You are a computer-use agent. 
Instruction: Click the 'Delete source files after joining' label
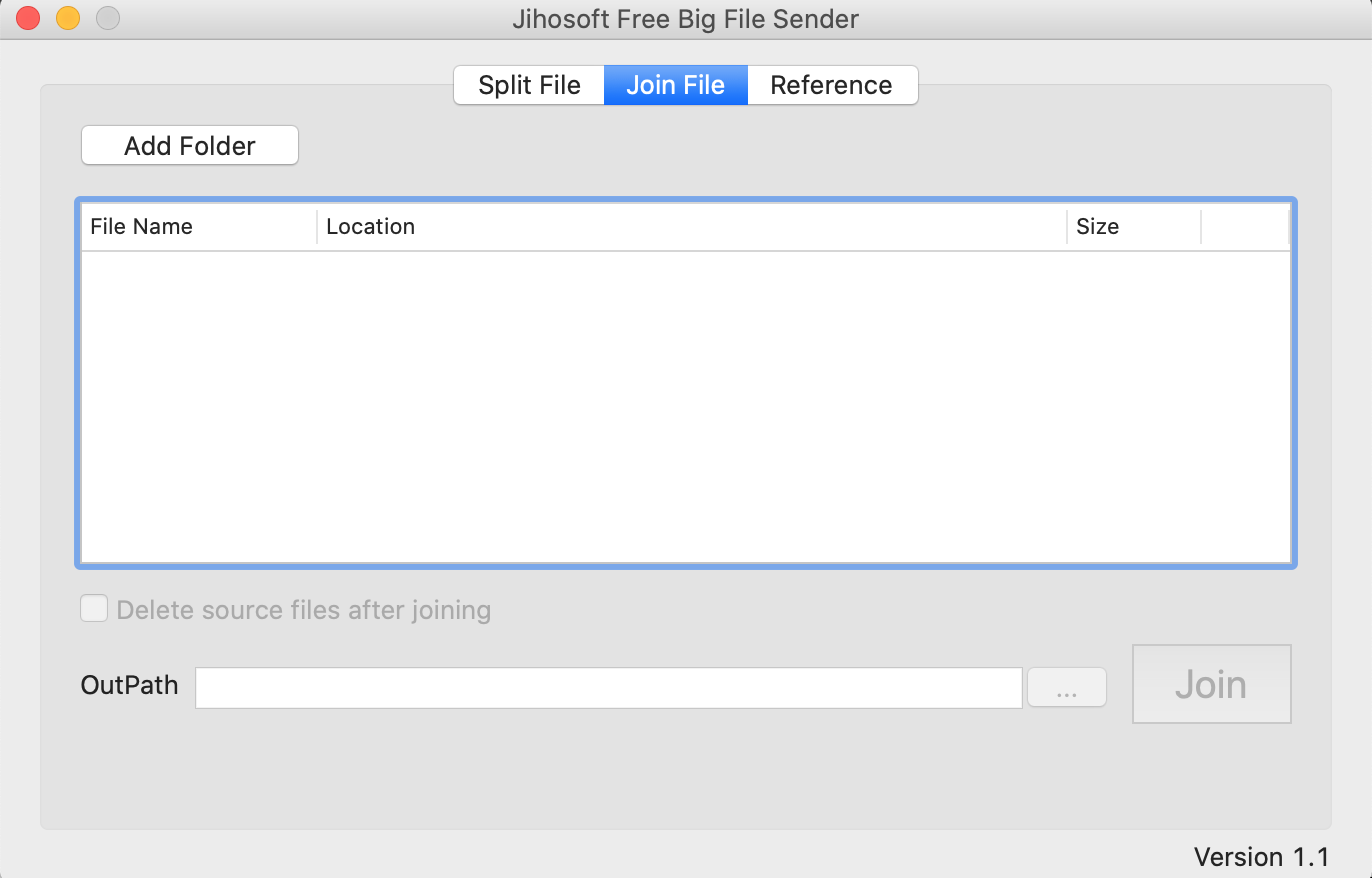coord(304,610)
